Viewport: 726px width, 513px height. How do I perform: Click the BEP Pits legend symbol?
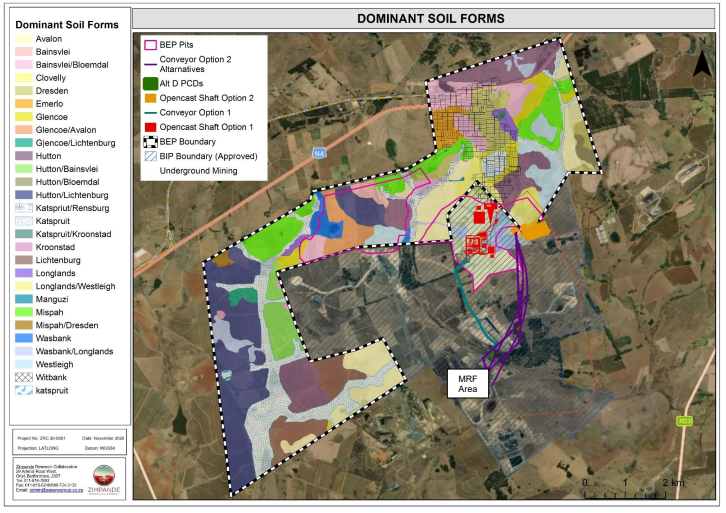click(153, 46)
